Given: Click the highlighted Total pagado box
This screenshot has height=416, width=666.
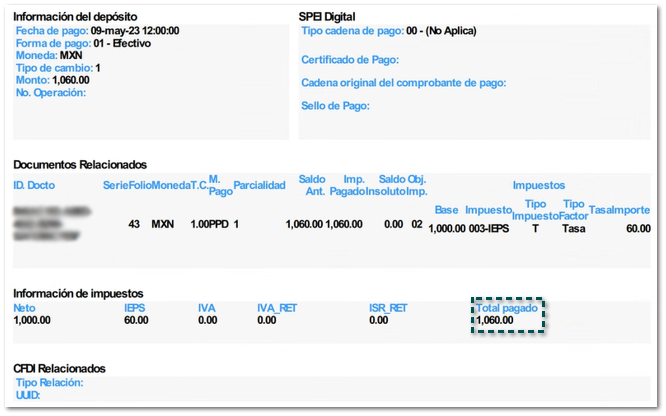Looking at the screenshot, I should [508, 315].
